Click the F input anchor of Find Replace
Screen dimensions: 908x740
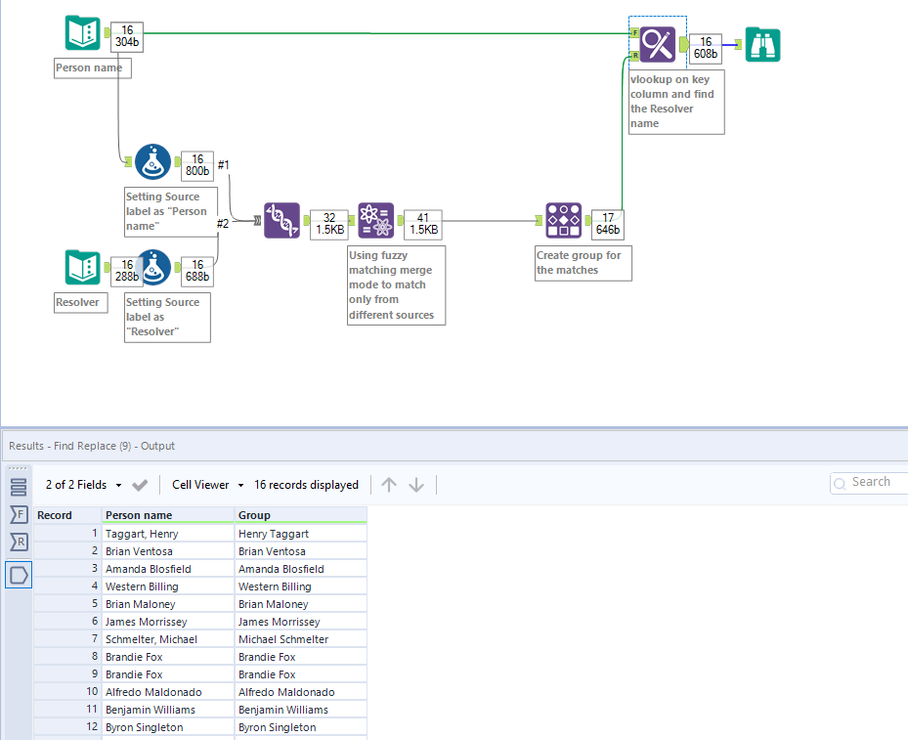(635, 33)
